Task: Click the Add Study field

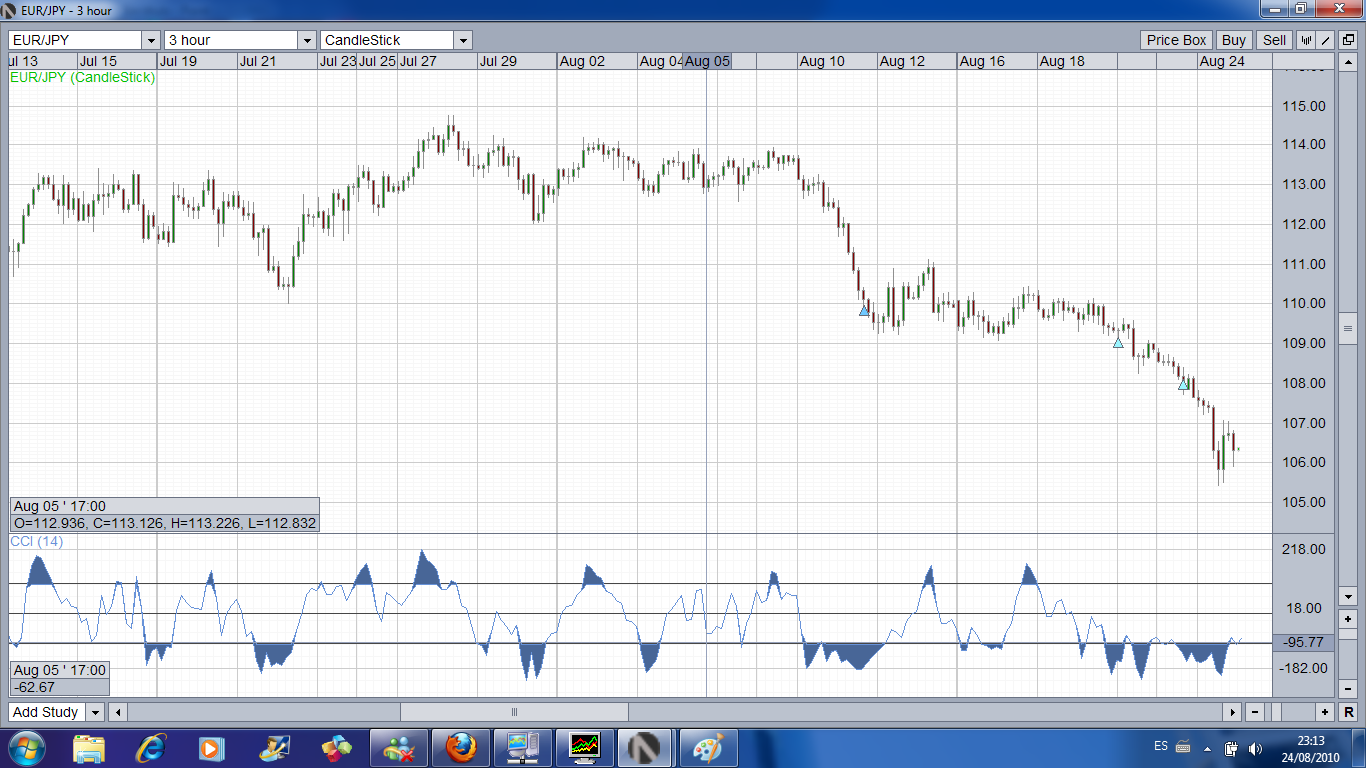Action: click(x=47, y=712)
